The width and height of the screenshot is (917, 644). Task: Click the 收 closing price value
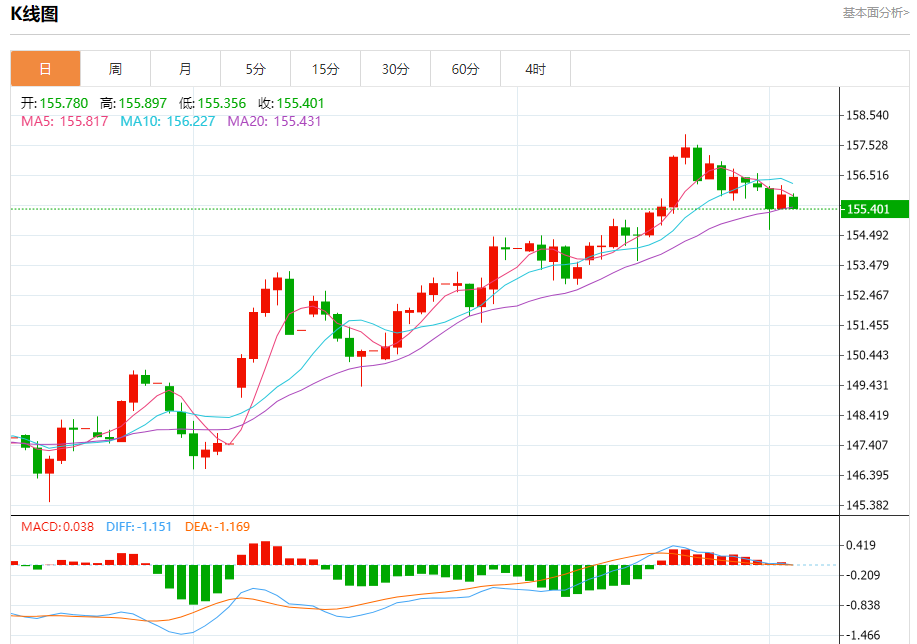(299, 103)
